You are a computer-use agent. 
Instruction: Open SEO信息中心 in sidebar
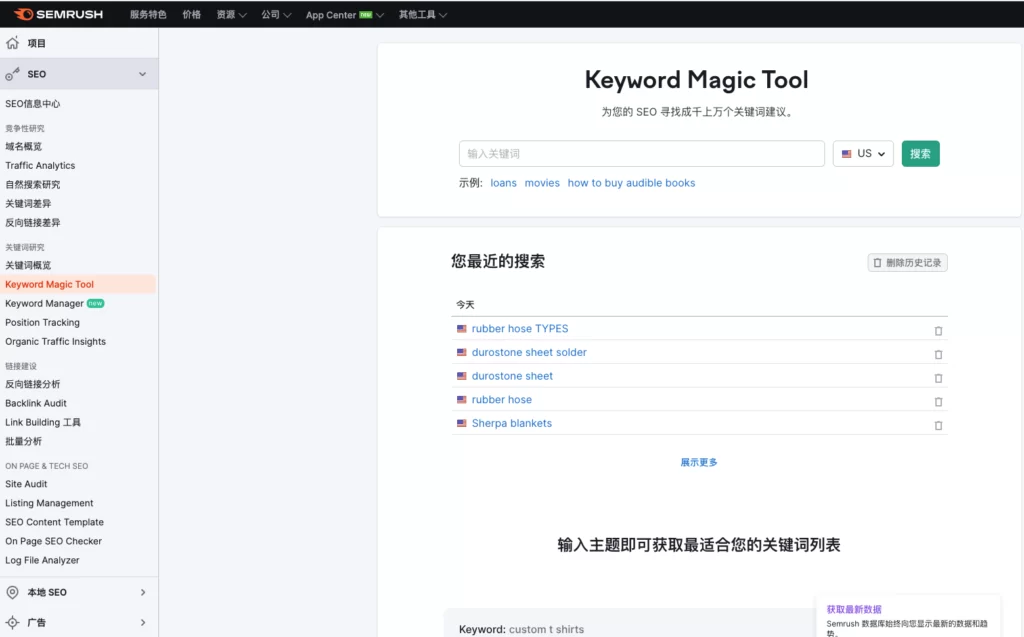[33, 103]
